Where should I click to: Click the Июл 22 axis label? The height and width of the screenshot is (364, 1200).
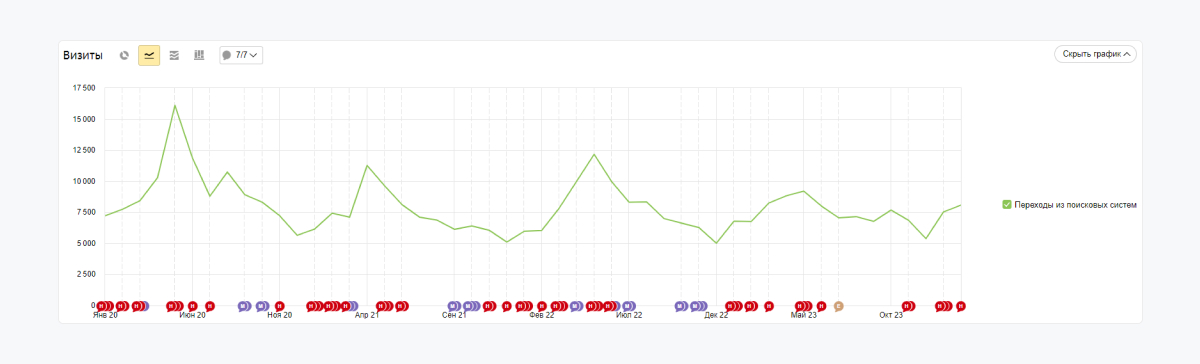629,315
